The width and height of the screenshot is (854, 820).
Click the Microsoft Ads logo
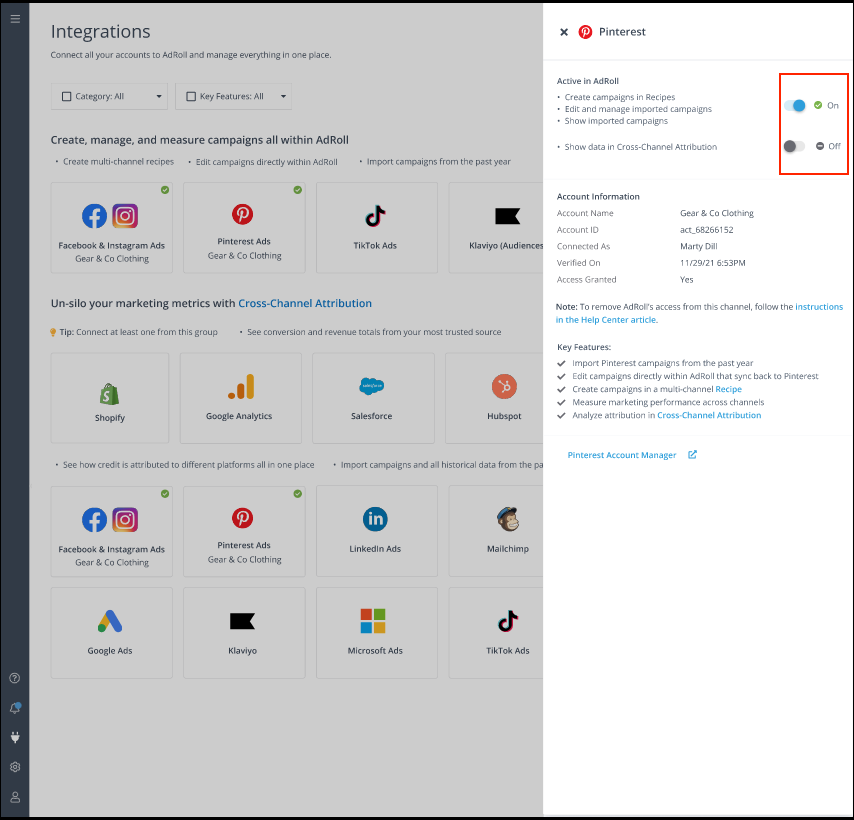(373, 621)
